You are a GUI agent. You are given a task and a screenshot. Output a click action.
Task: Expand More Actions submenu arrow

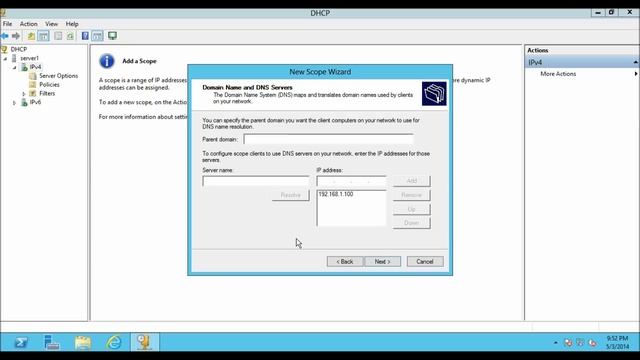pyautogui.click(x=636, y=74)
